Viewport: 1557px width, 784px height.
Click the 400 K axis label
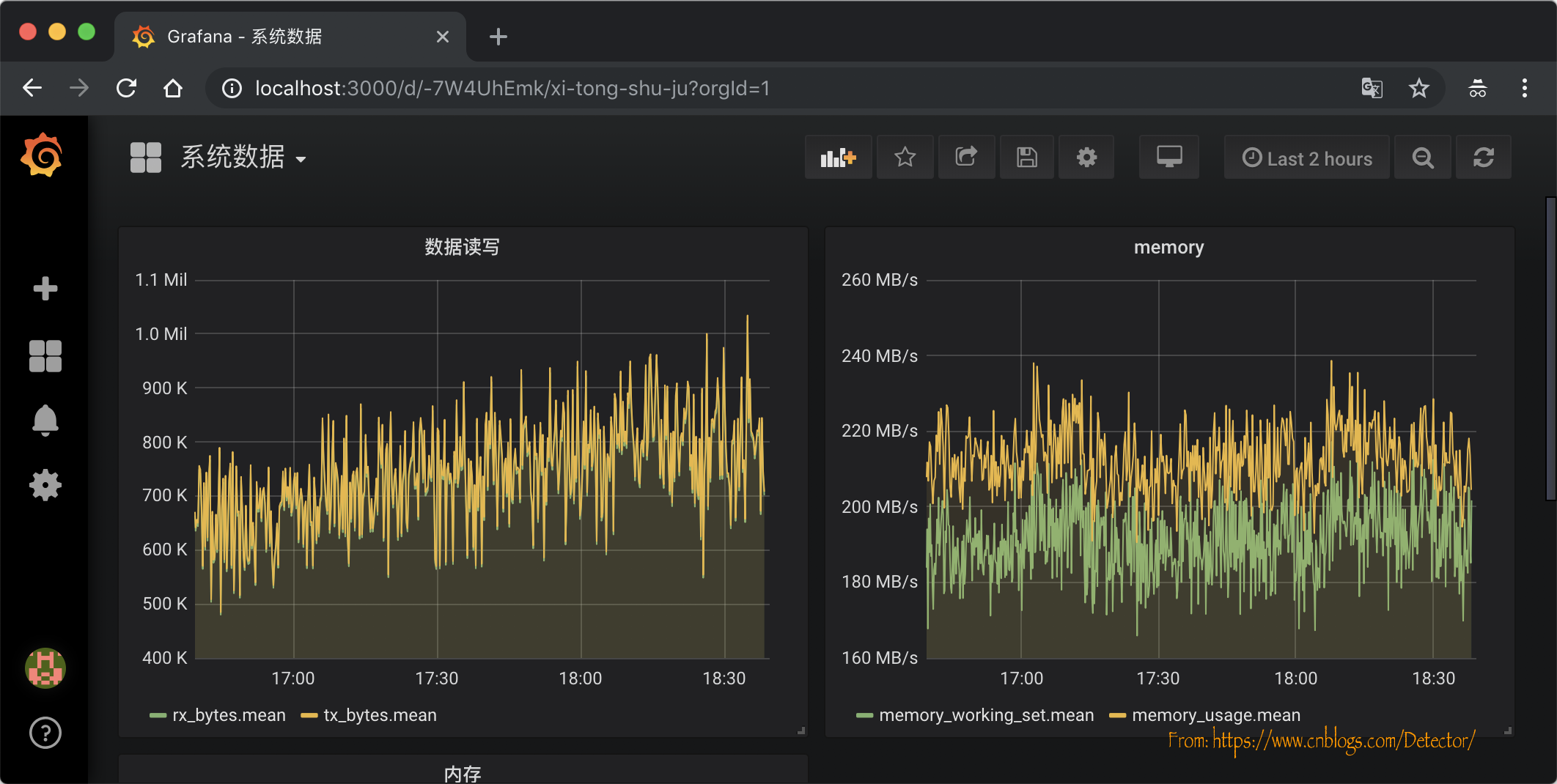tap(164, 658)
